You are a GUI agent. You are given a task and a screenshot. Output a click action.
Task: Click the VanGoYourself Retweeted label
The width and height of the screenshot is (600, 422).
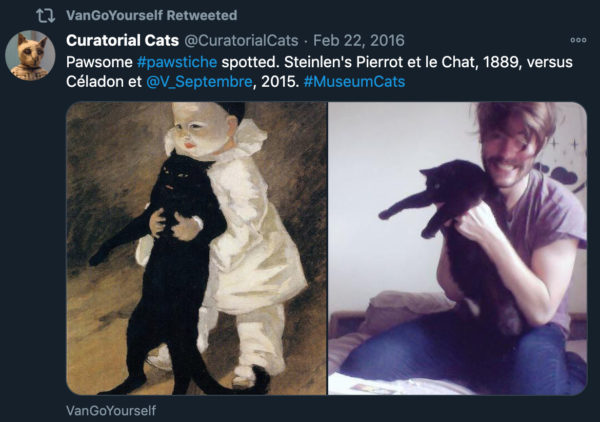point(152,15)
